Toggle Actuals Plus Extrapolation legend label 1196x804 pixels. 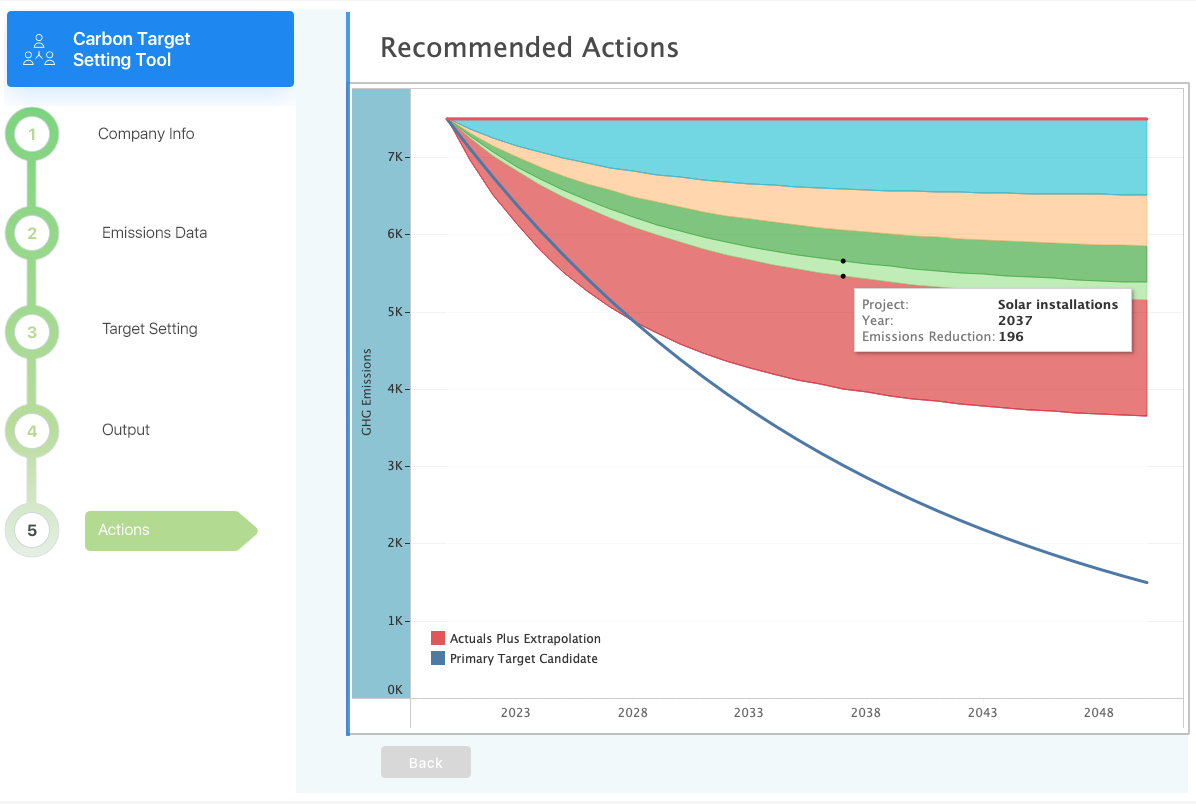tap(525, 638)
